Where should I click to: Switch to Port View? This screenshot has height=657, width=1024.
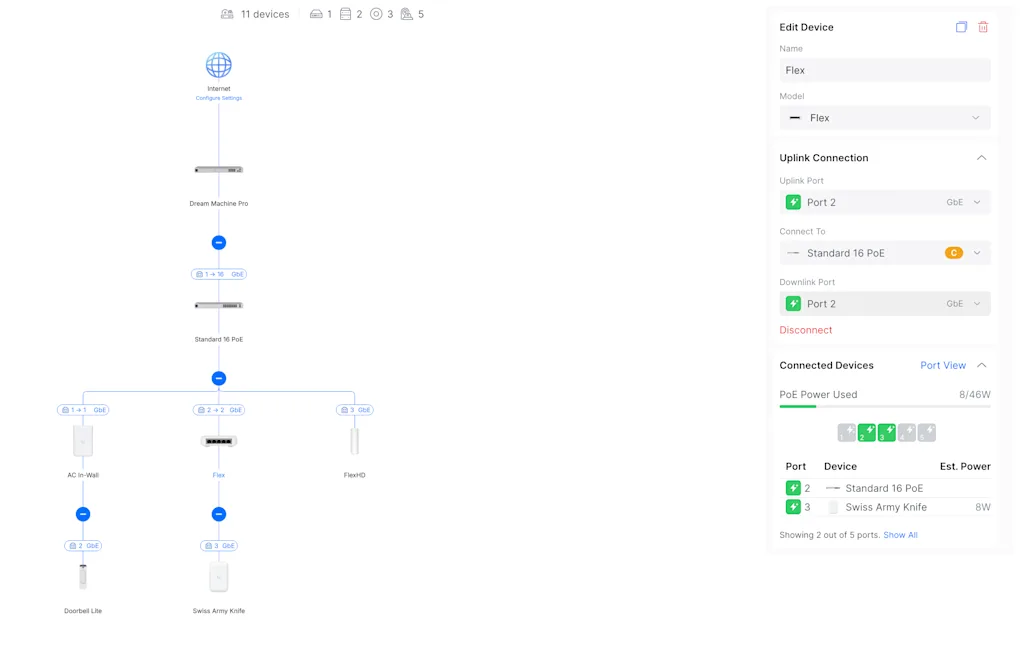[943, 365]
